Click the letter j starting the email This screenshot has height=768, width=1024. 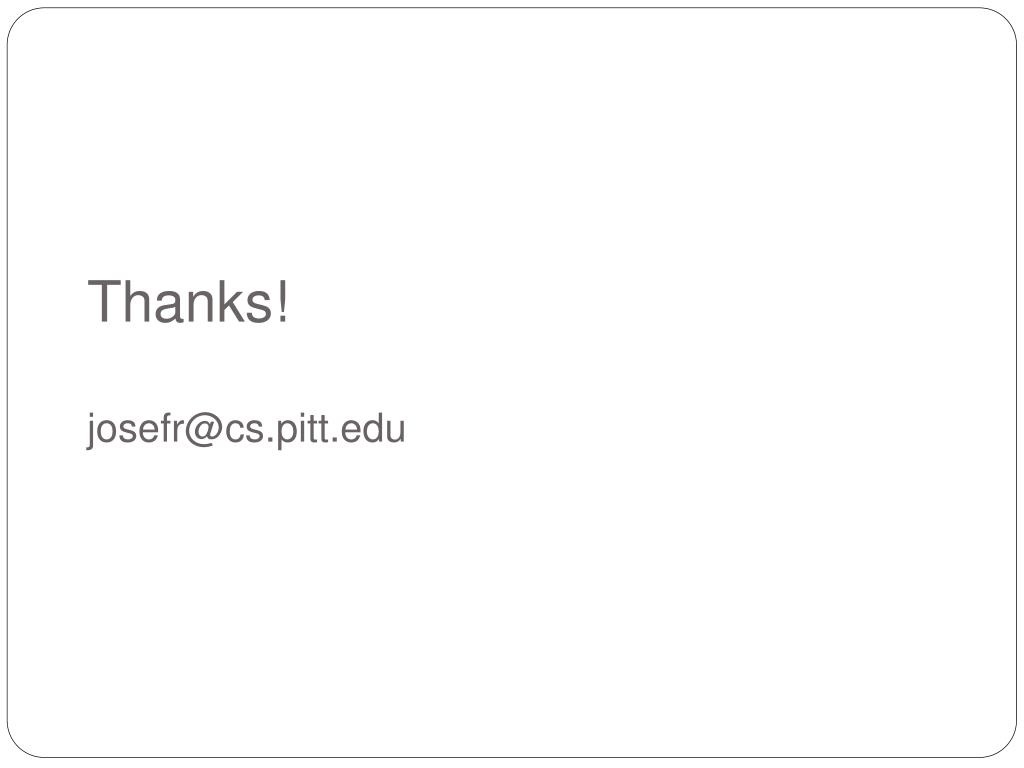pos(91,431)
